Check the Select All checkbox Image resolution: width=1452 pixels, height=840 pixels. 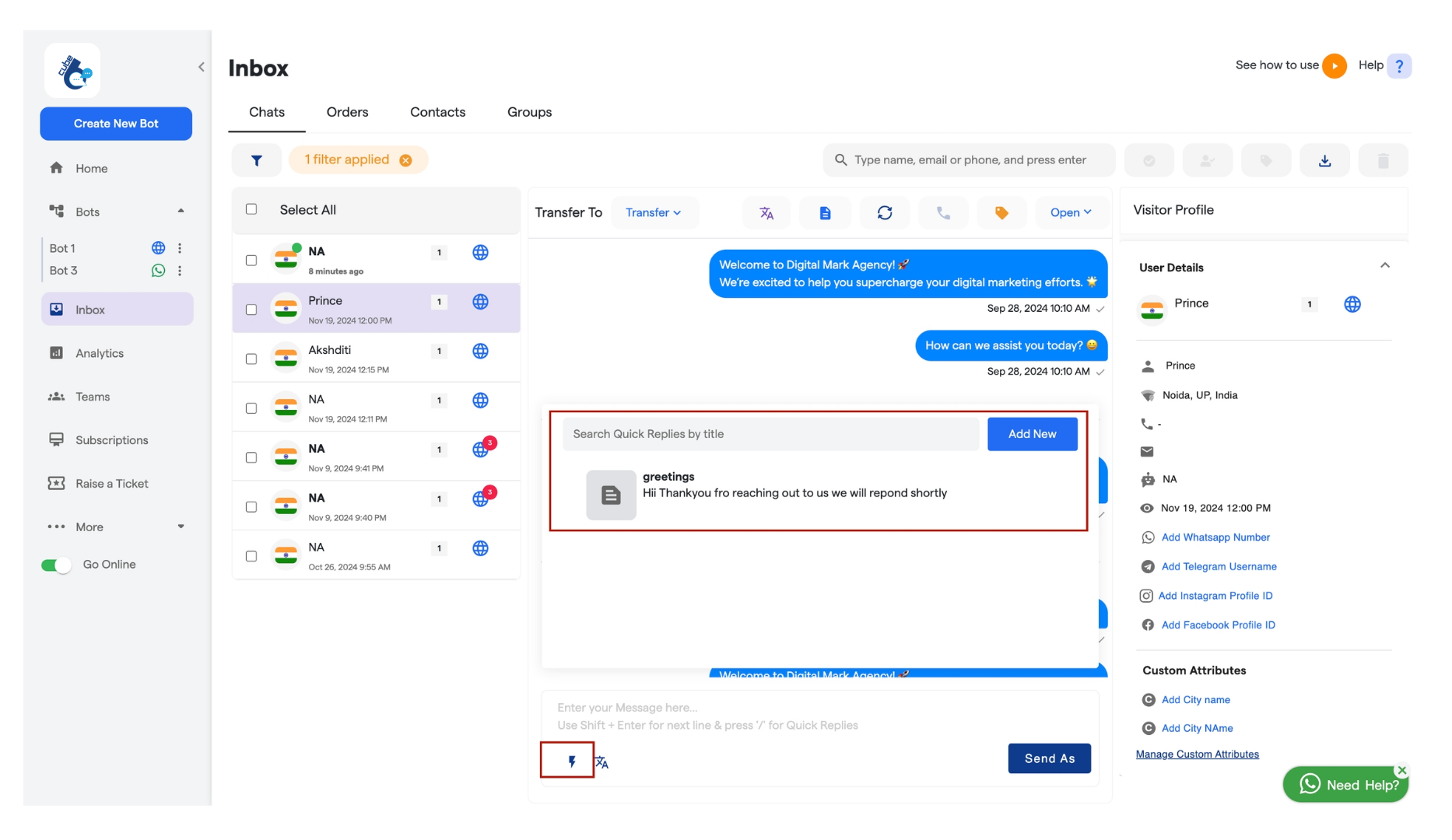click(x=251, y=209)
